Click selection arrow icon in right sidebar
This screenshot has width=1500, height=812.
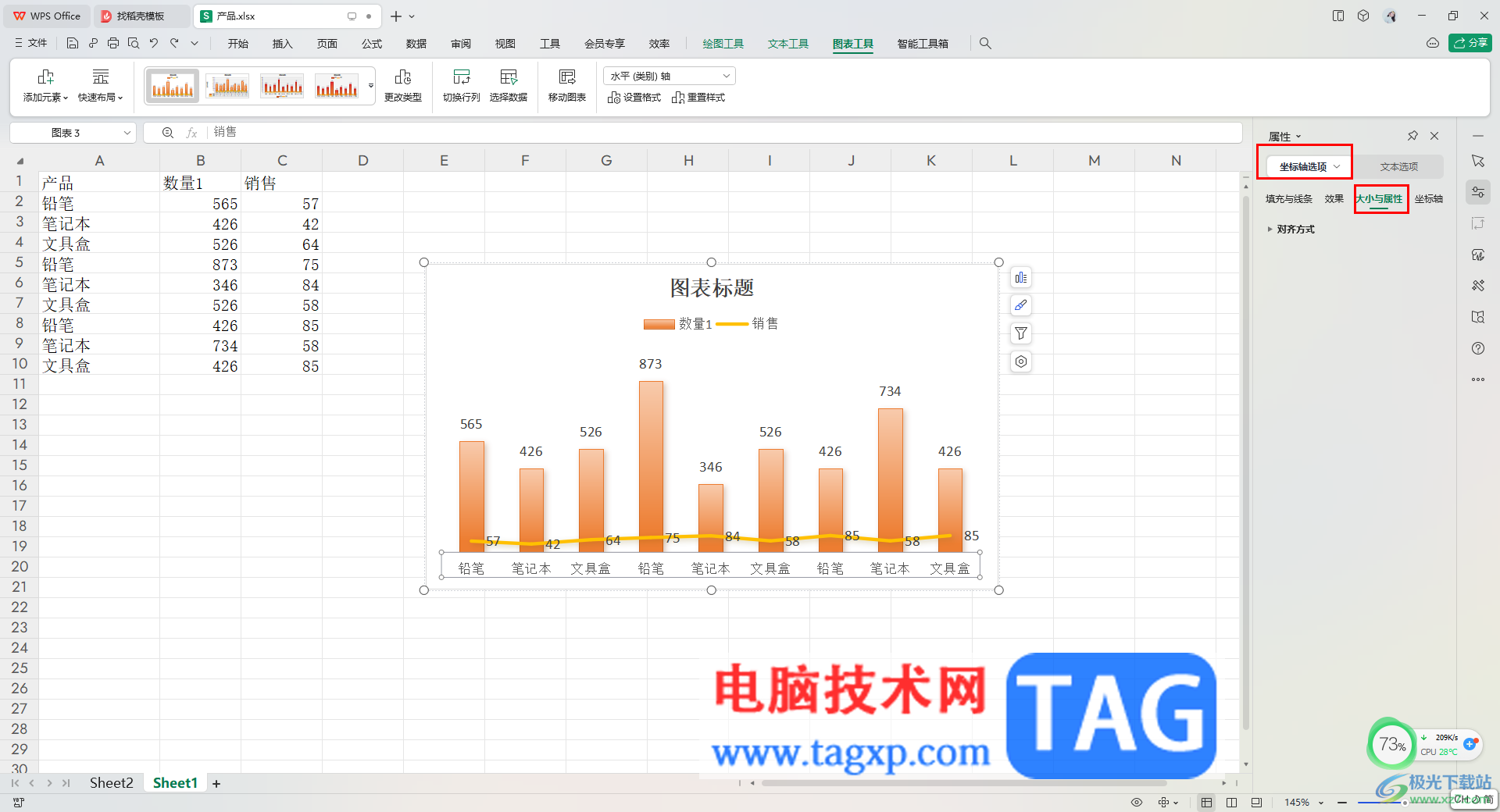pyautogui.click(x=1478, y=161)
